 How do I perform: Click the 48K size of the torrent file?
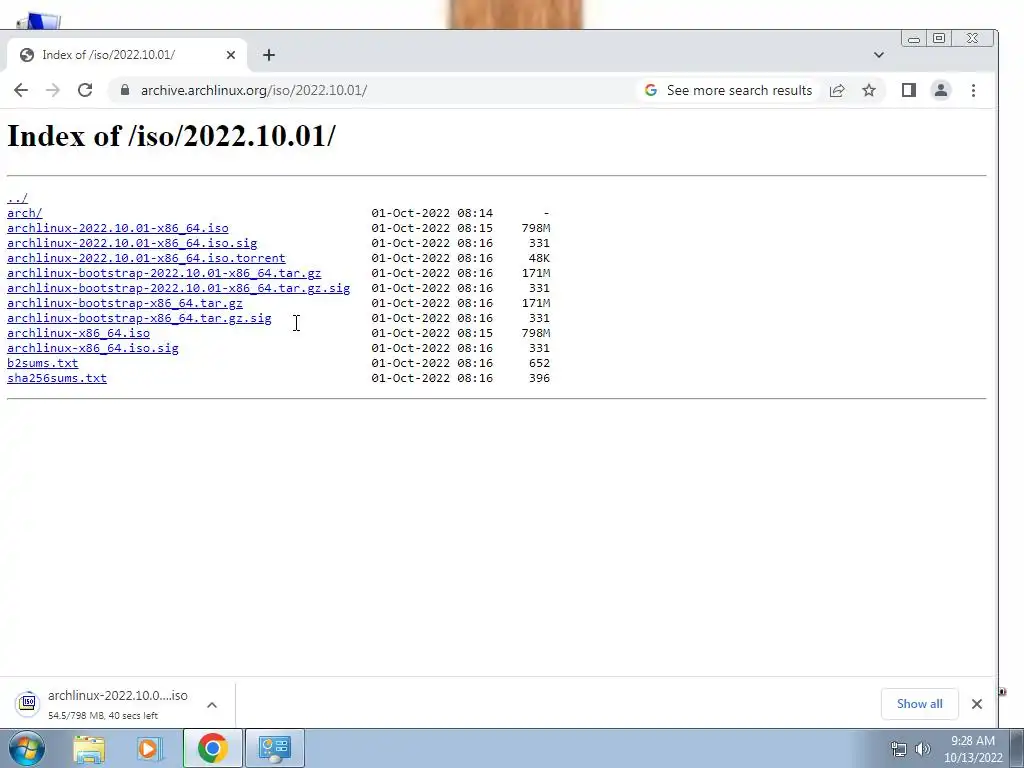coord(539,258)
